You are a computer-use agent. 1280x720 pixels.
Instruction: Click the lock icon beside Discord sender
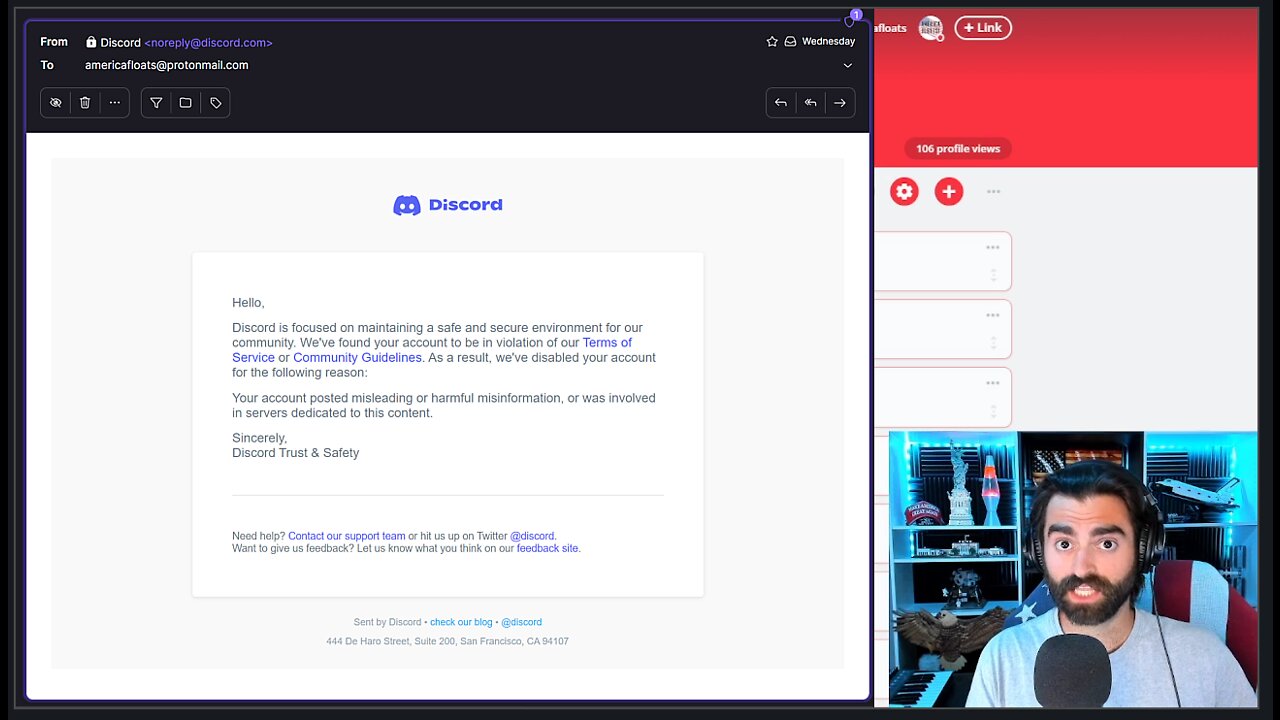point(91,42)
